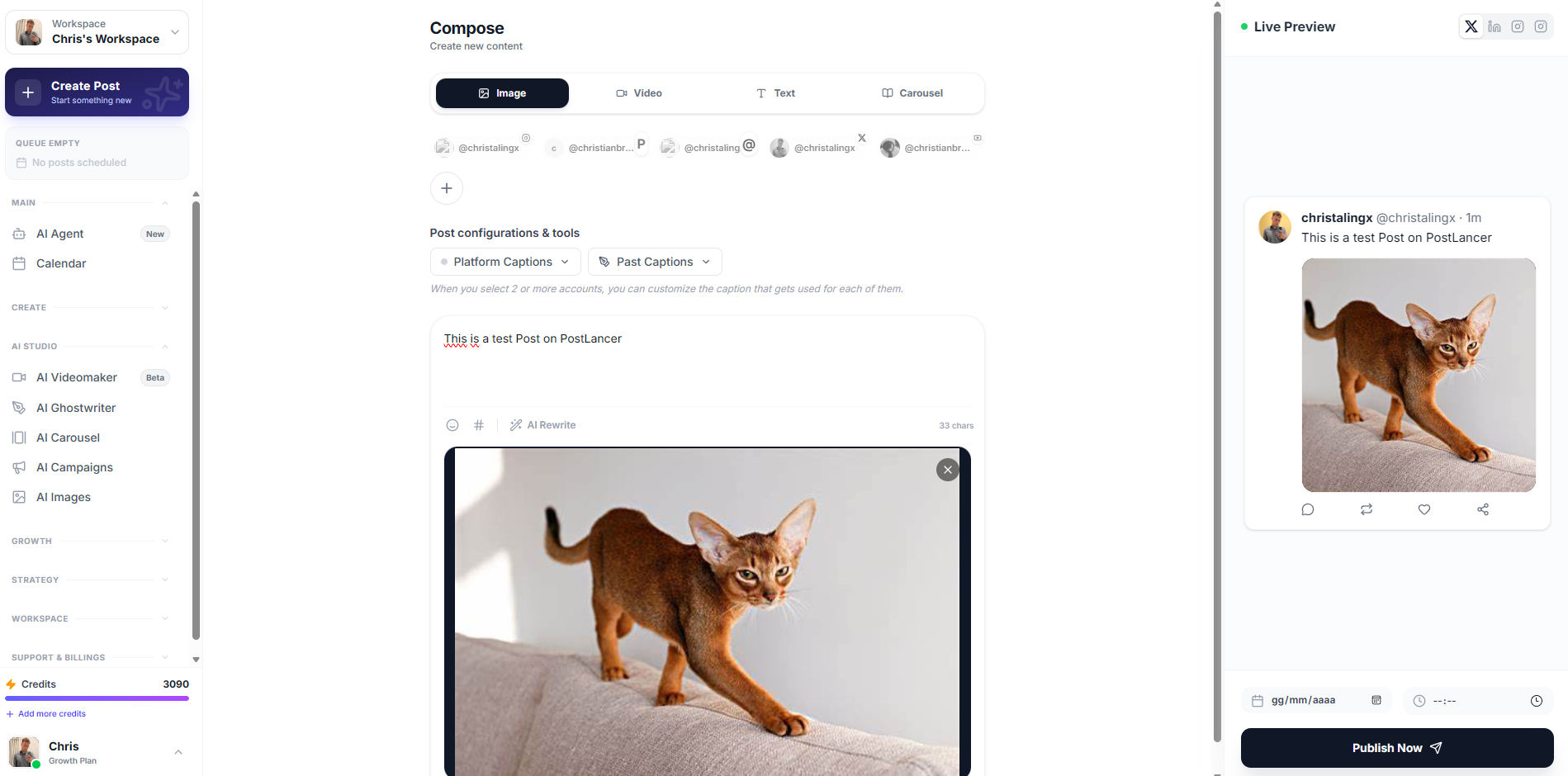The width and height of the screenshot is (1568, 776).
Task: Open the Chris's Workspace switcher
Action: point(97,32)
